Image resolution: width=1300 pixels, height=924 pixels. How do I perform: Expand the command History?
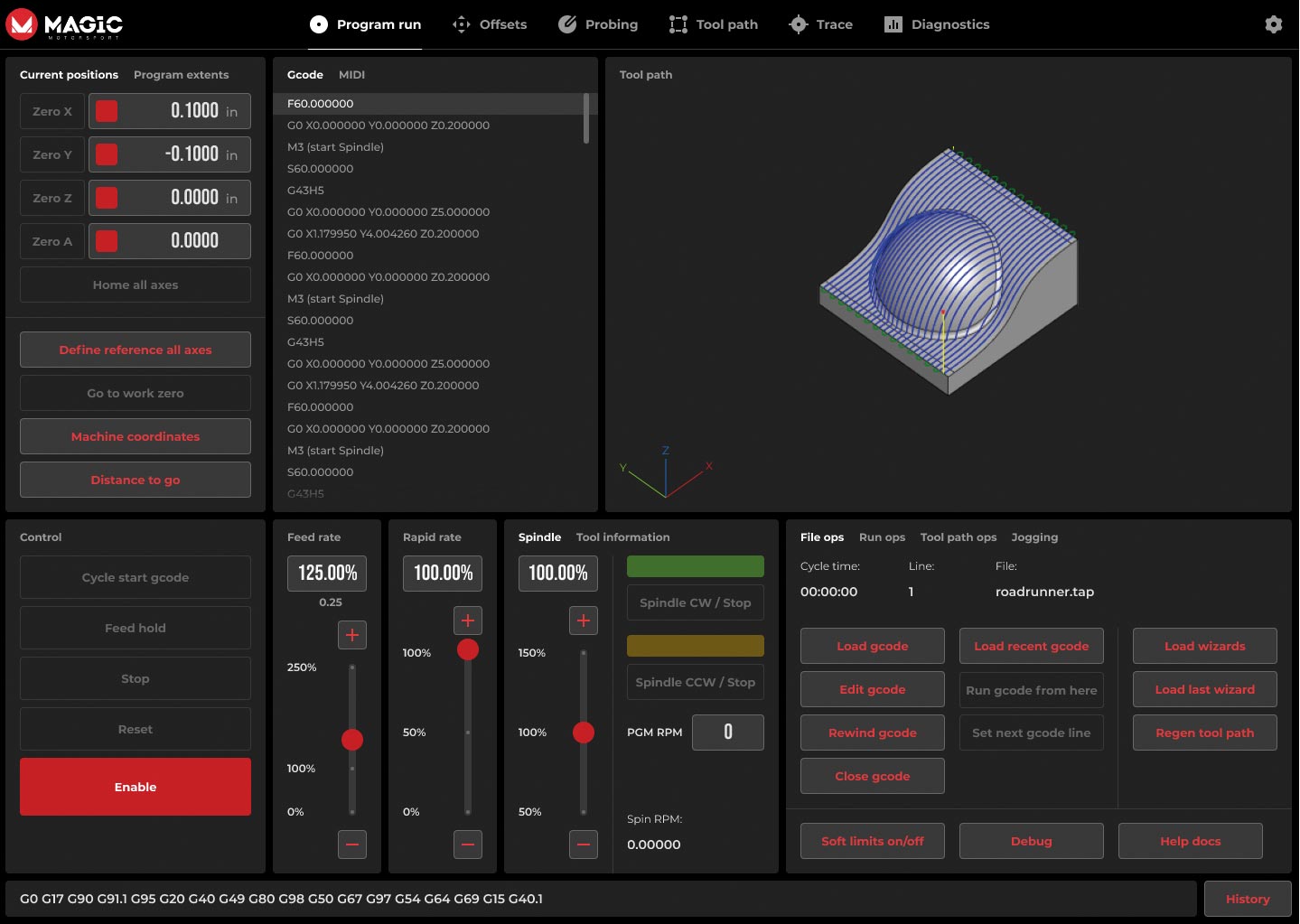click(1247, 899)
